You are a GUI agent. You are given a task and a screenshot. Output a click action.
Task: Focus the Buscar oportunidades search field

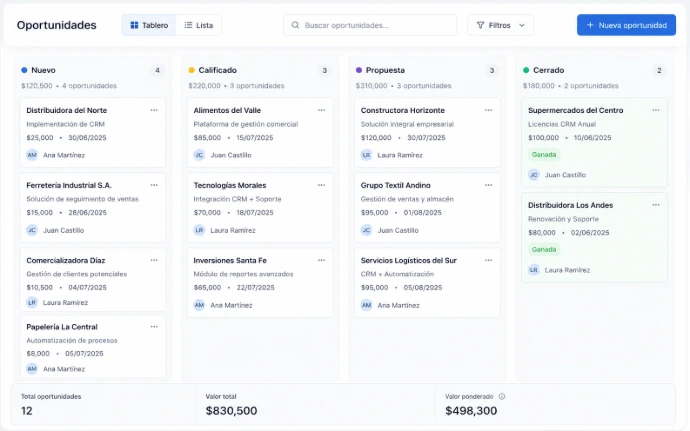[x=370, y=25]
